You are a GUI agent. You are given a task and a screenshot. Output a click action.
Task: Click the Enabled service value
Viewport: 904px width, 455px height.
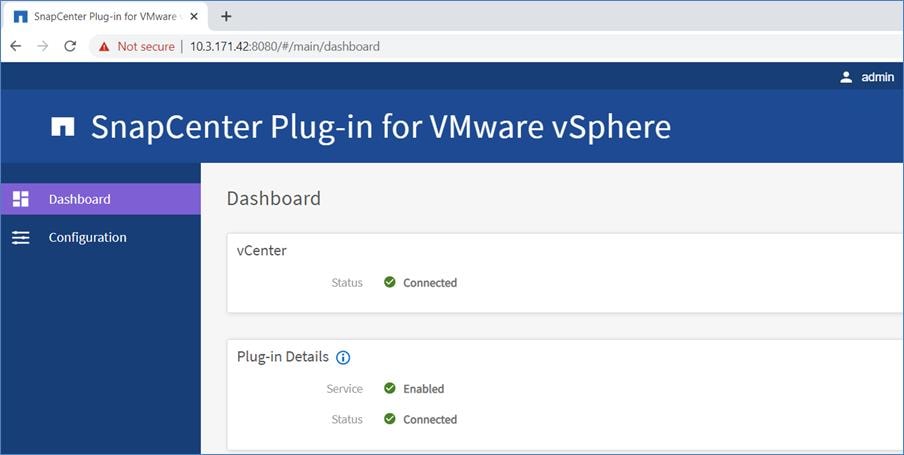[x=424, y=389]
